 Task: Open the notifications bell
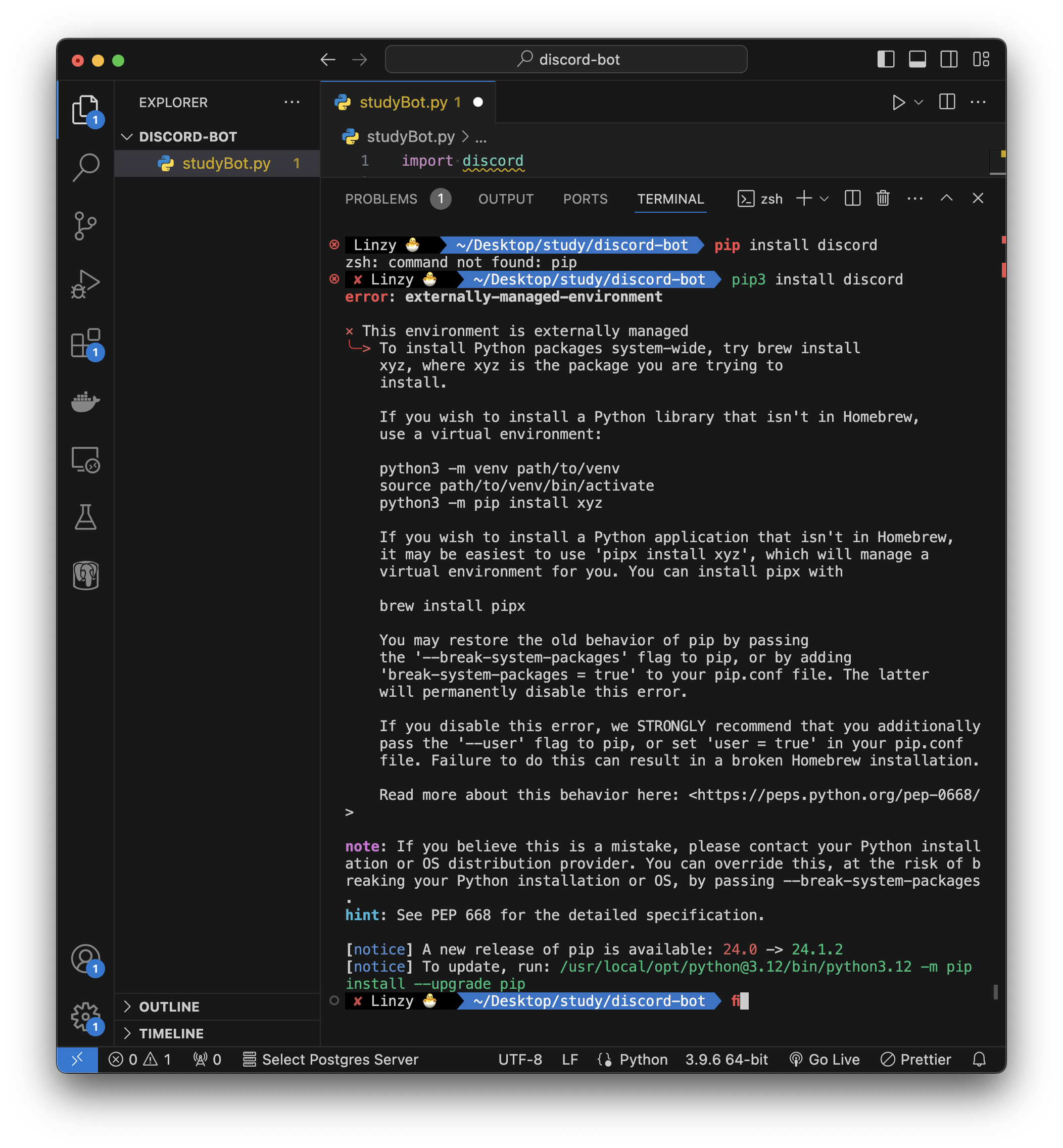tap(979, 1059)
